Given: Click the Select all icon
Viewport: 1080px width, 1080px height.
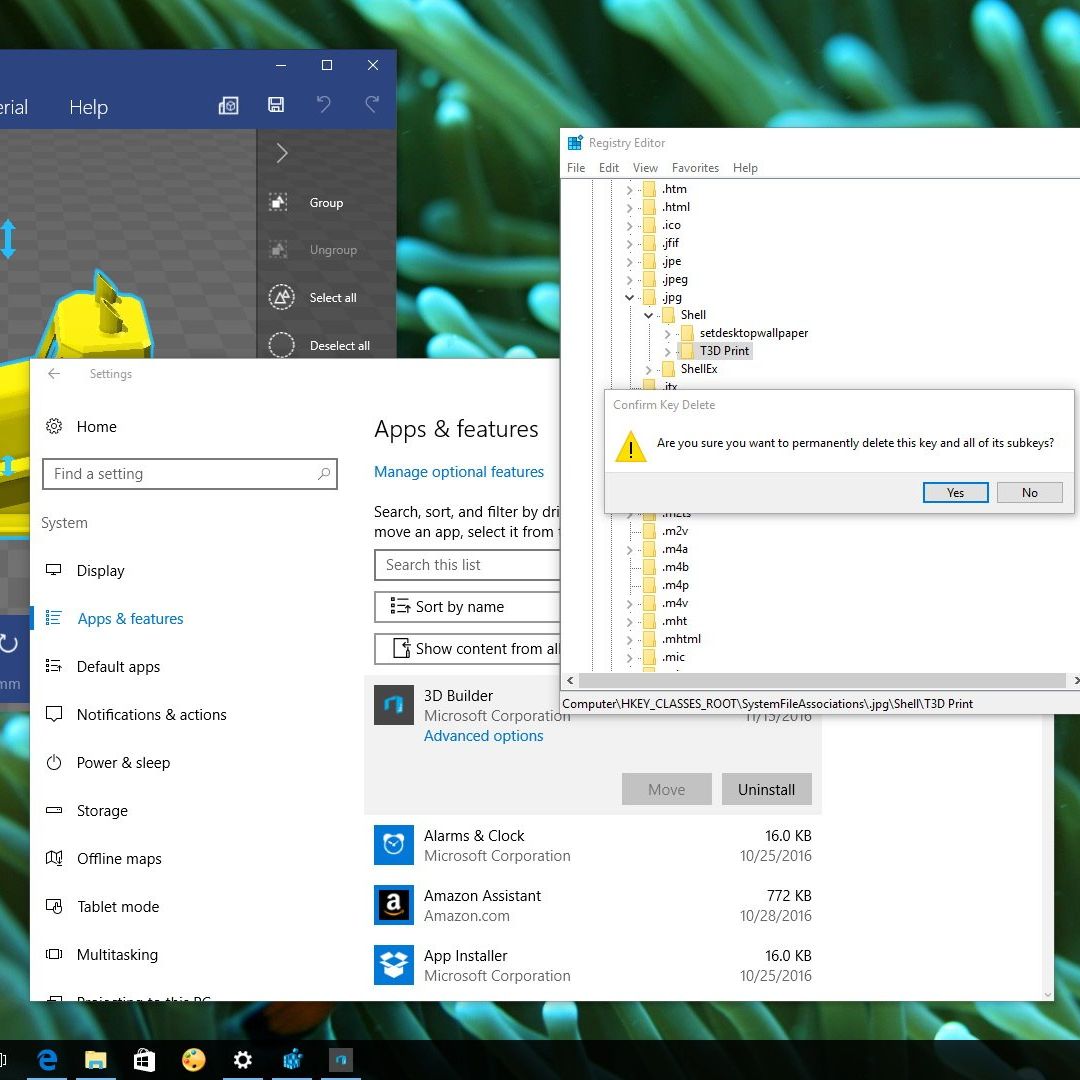Looking at the screenshot, I should click(x=281, y=297).
